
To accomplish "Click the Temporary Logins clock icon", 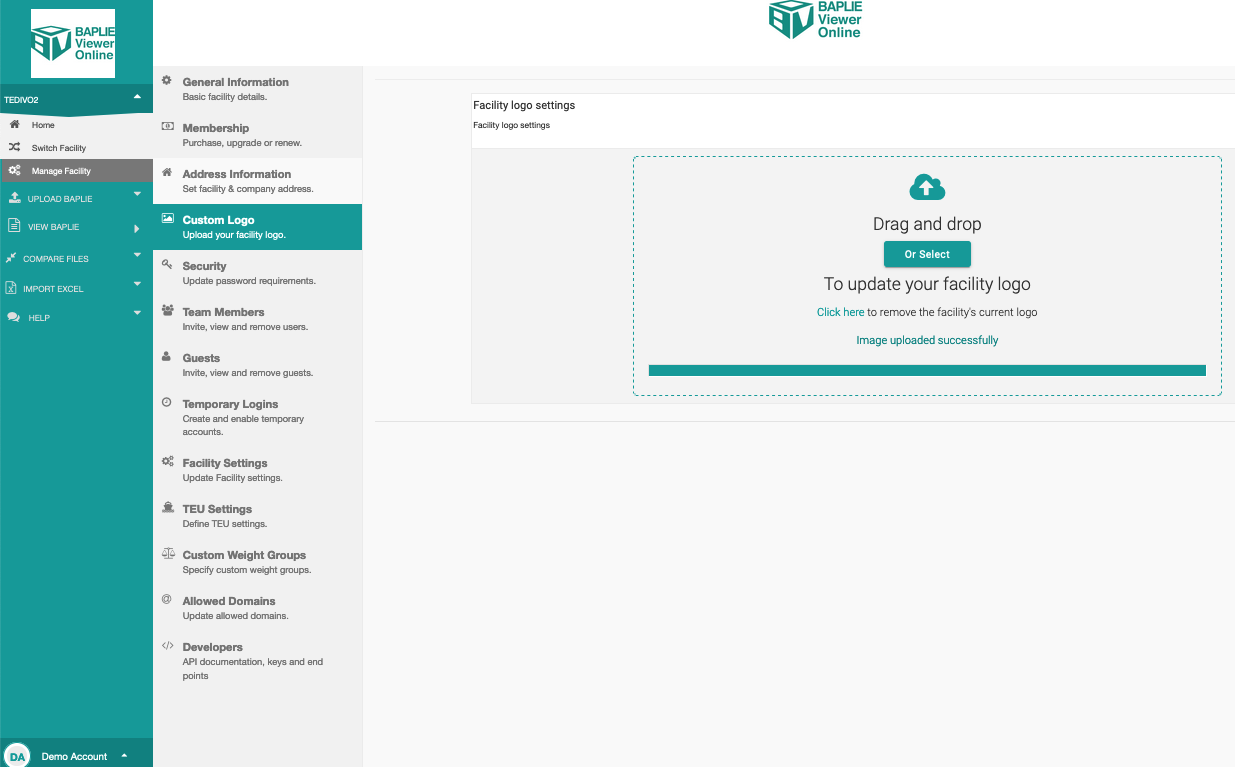I will tap(167, 402).
